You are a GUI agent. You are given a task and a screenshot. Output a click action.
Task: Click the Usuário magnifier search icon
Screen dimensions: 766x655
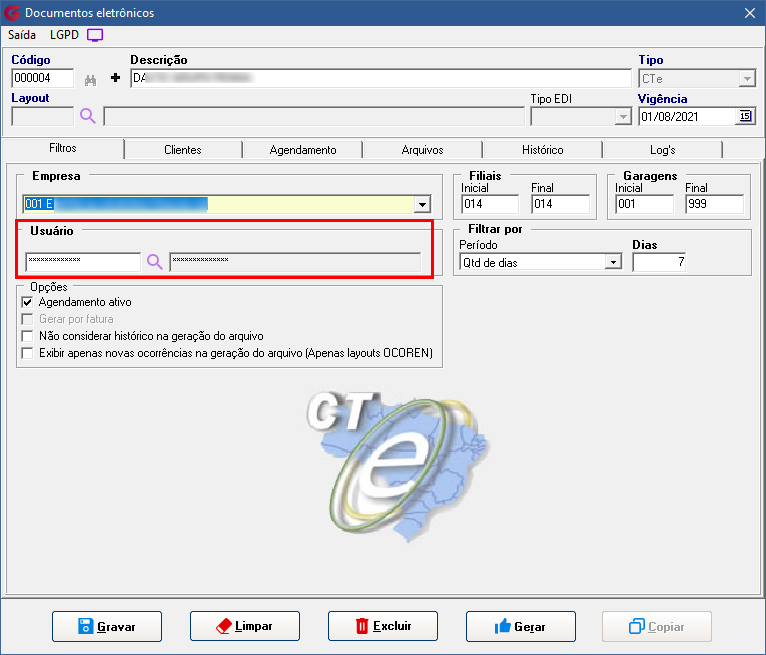pos(155,262)
